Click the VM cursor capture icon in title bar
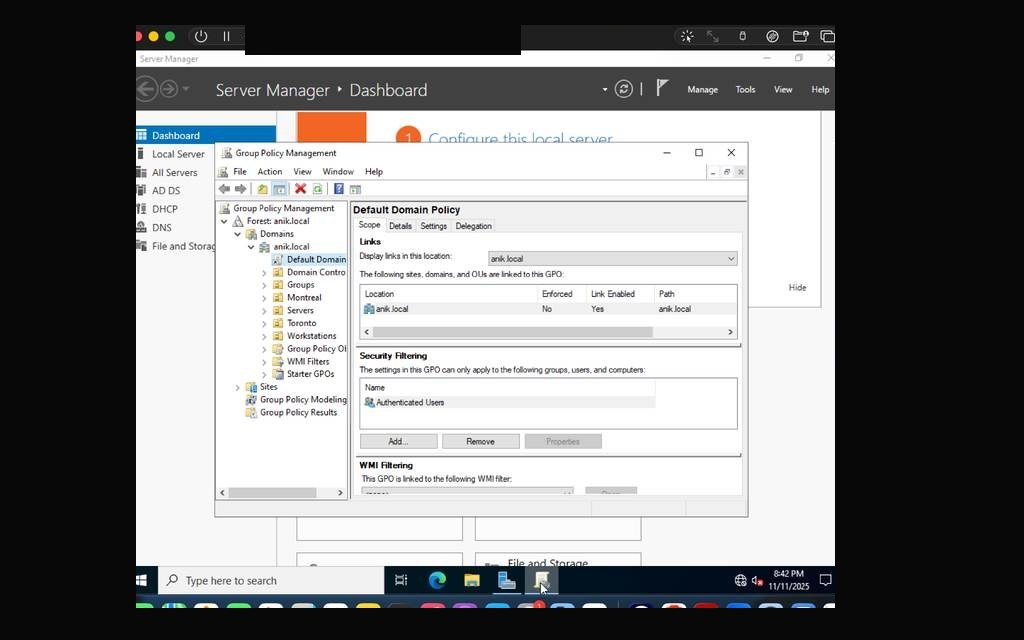This screenshot has width=1024, height=640. pos(687,37)
